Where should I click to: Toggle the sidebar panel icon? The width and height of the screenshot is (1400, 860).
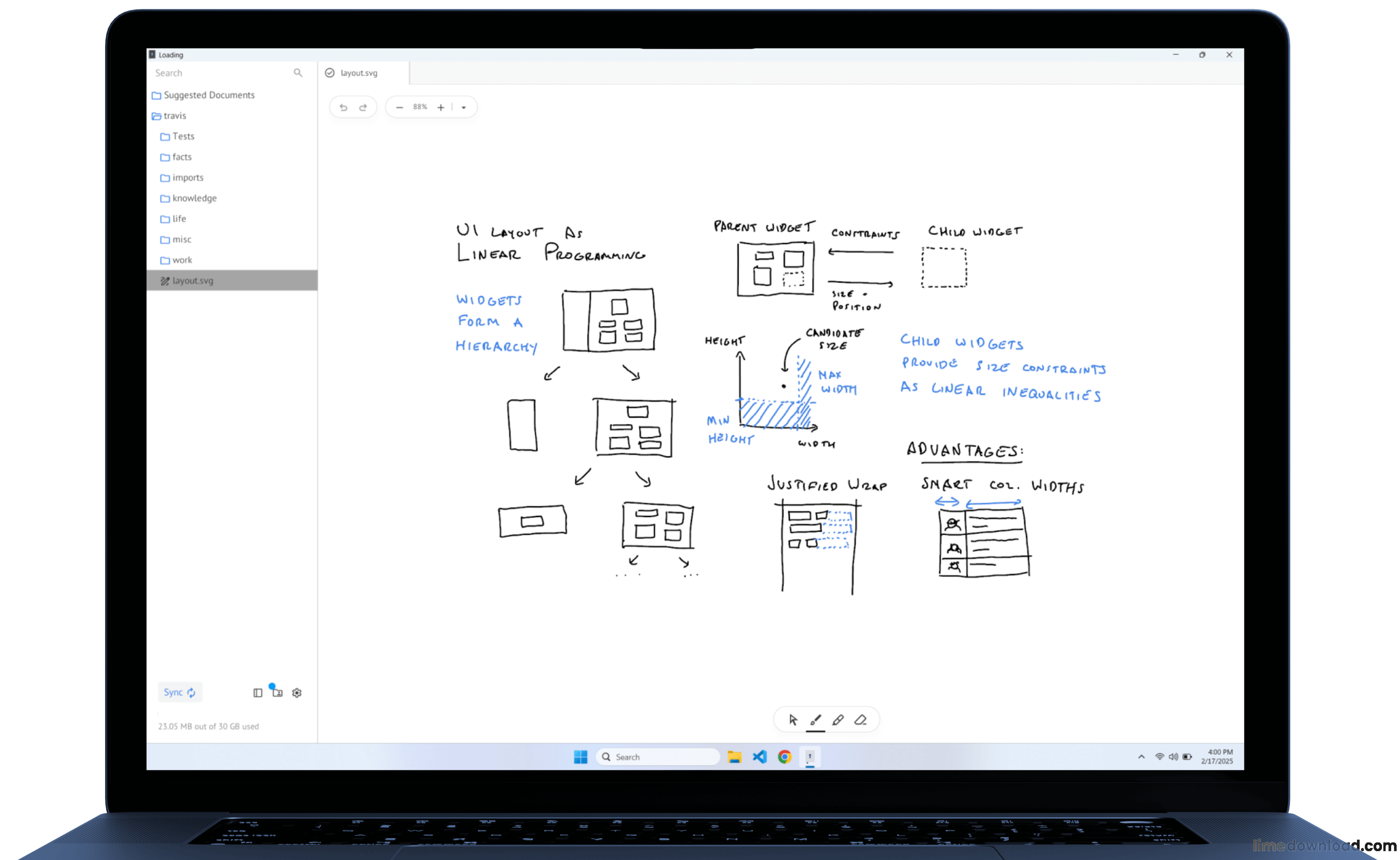(x=258, y=693)
